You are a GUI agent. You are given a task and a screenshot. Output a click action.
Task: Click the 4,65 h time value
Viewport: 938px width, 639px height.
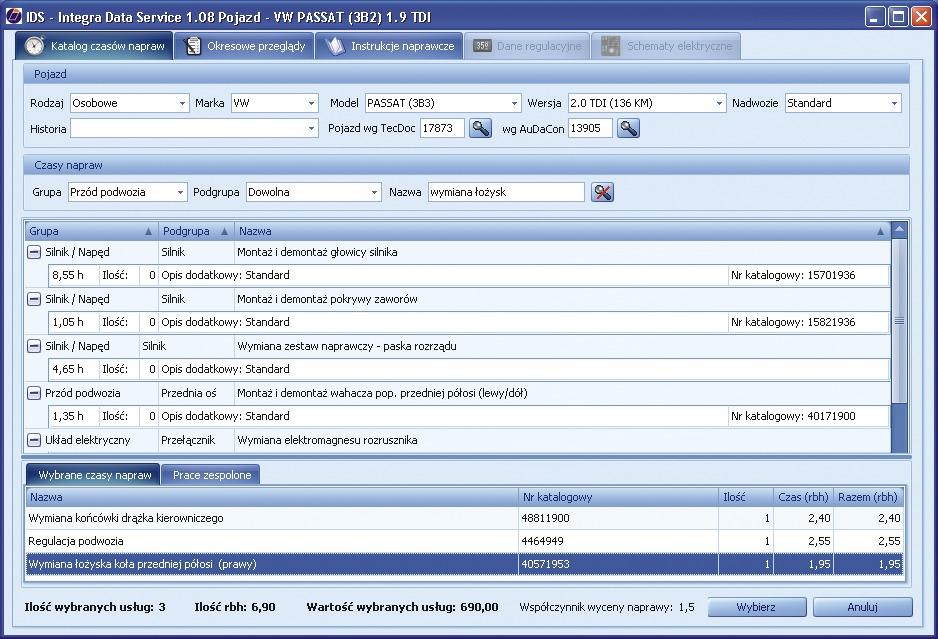[x=68, y=369]
